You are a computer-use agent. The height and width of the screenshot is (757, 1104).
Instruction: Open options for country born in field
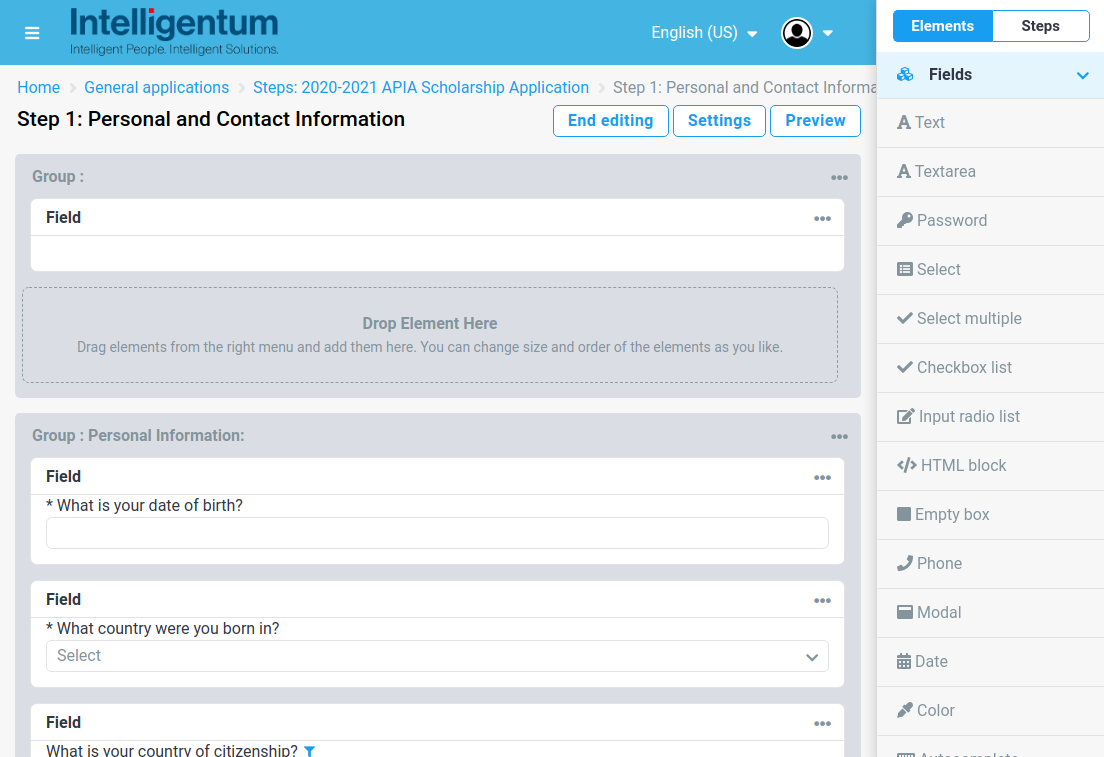point(822,601)
